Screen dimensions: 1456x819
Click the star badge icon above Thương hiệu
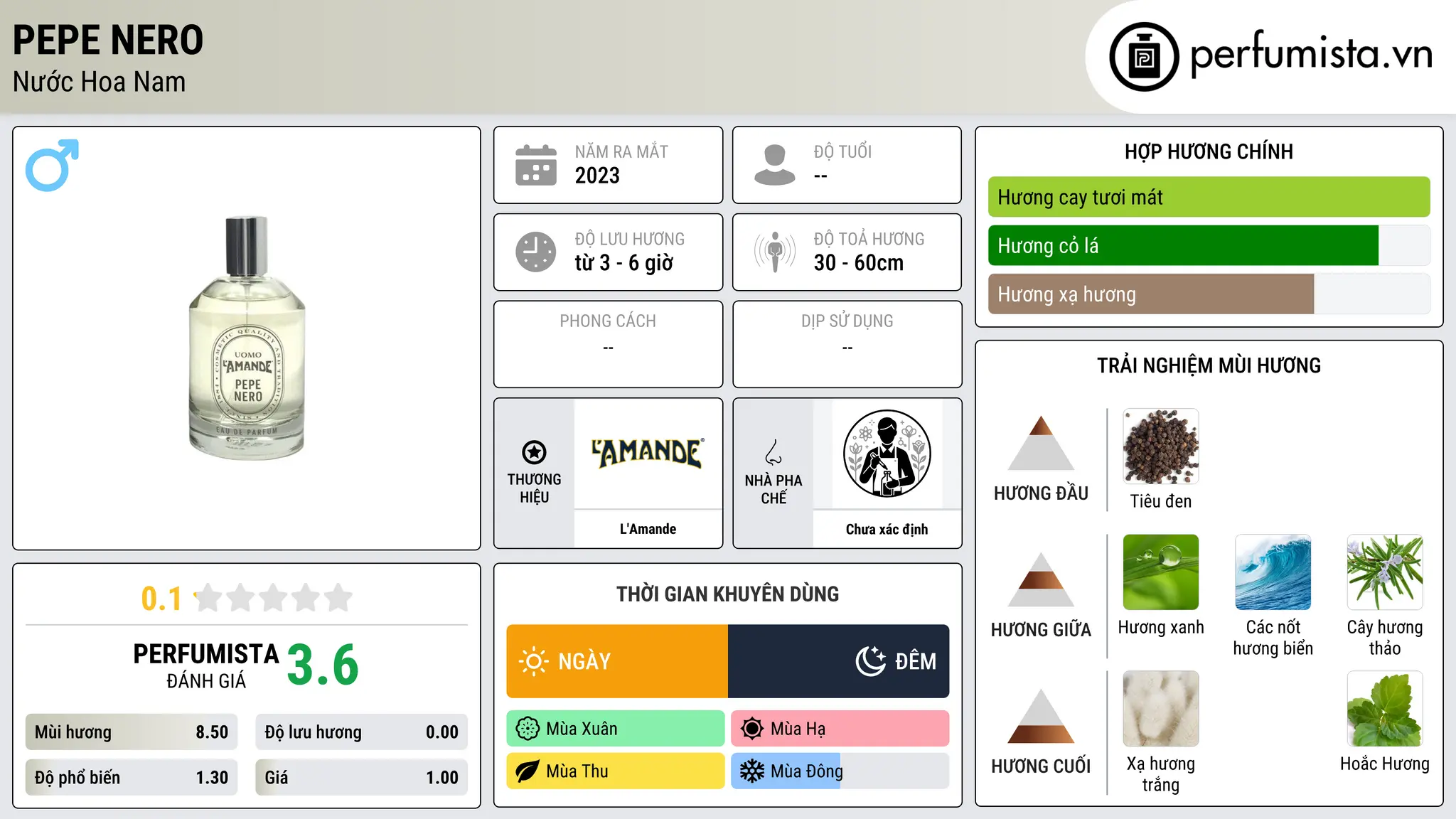click(534, 452)
